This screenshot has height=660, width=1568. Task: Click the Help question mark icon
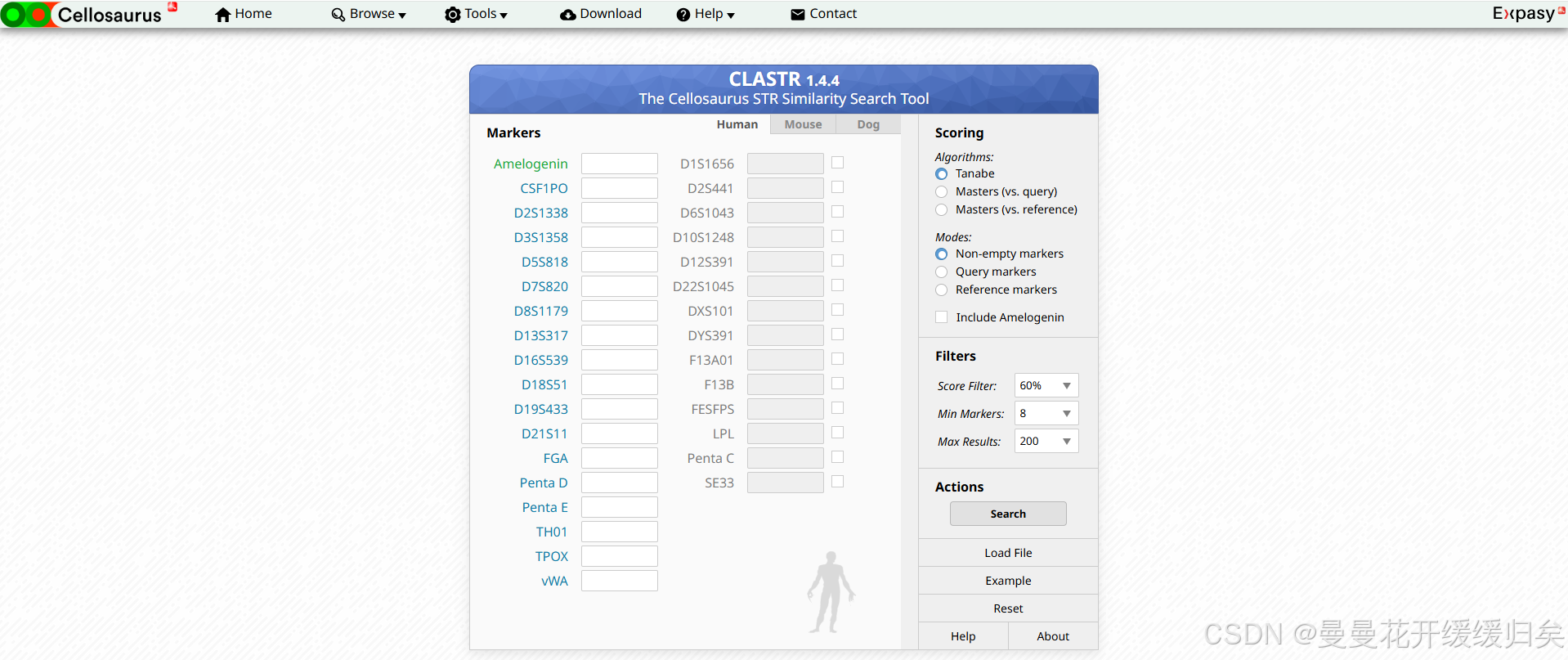(683, 15)
